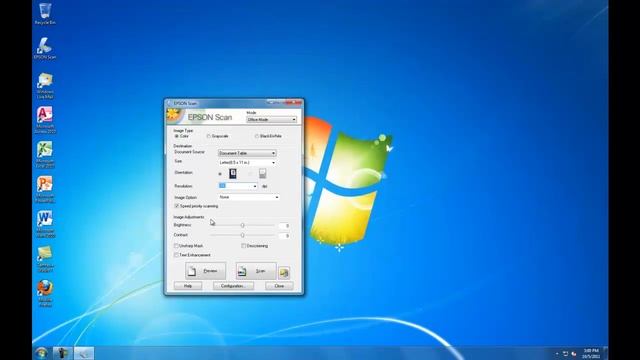Select the landscape orientation page icon

point(262,173)
